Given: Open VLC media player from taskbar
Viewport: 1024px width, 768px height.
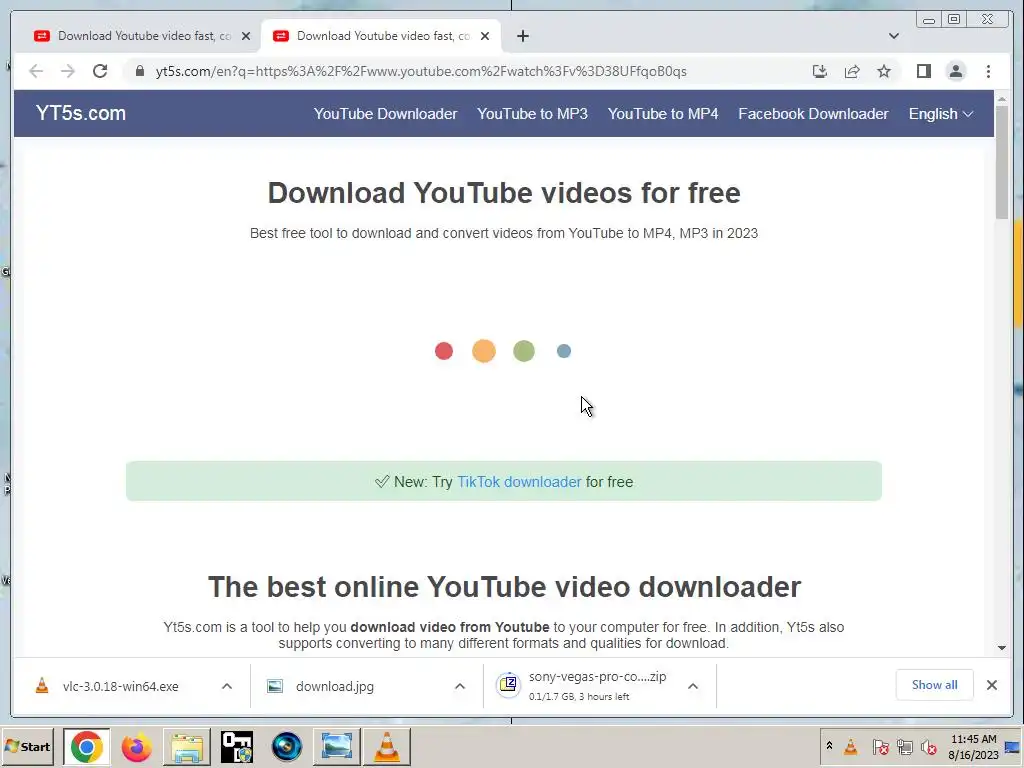Looking at the screenshot, I should [x=387, y=746].
